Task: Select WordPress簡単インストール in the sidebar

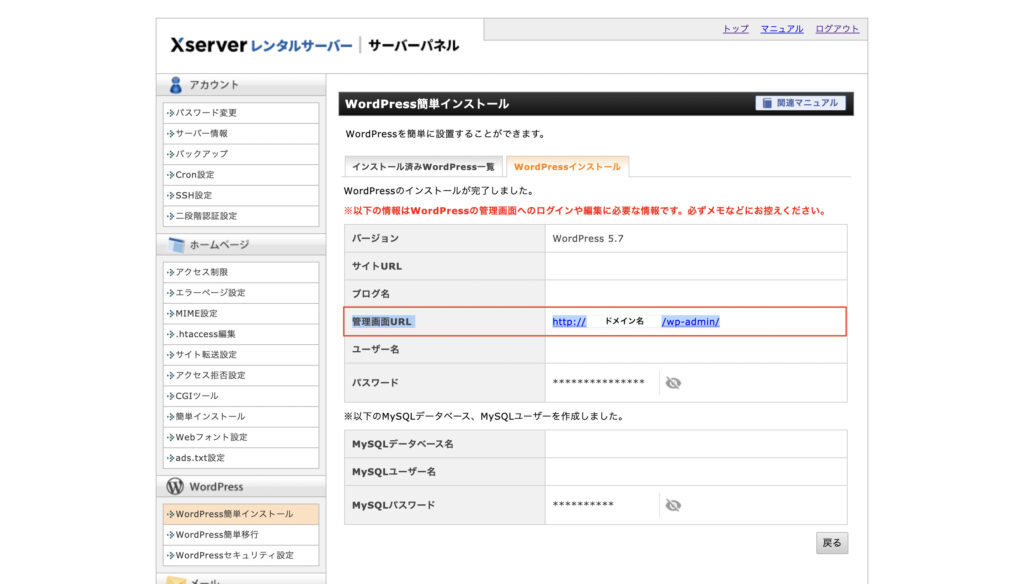Action: (x=240, y=514)
